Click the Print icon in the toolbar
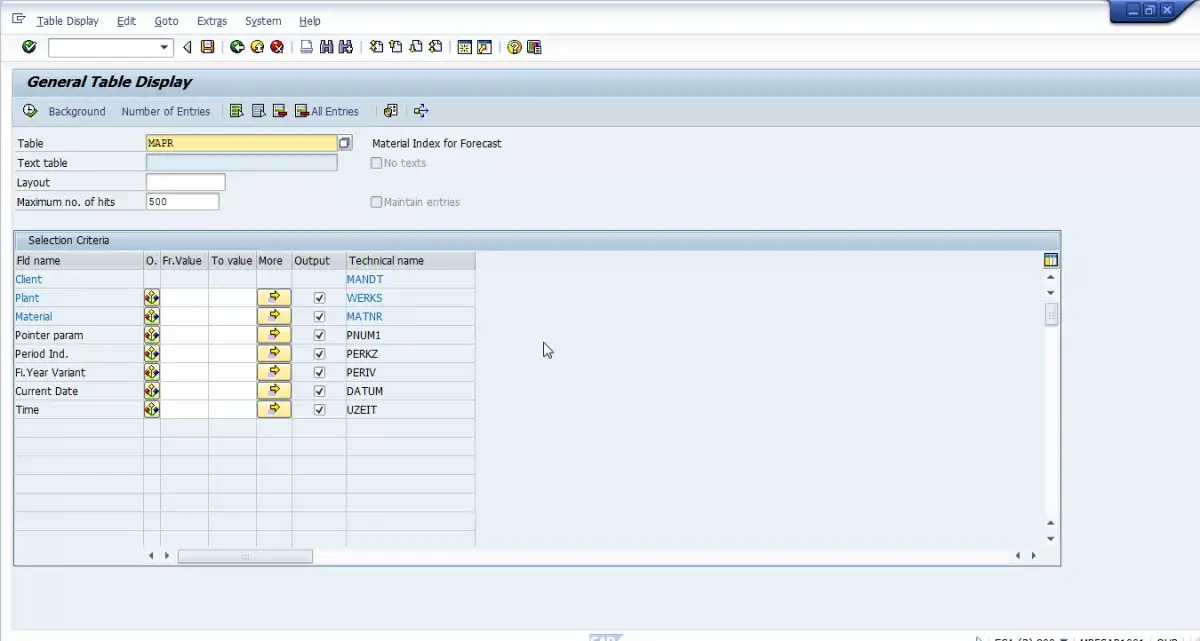 [x=307, y=47]
